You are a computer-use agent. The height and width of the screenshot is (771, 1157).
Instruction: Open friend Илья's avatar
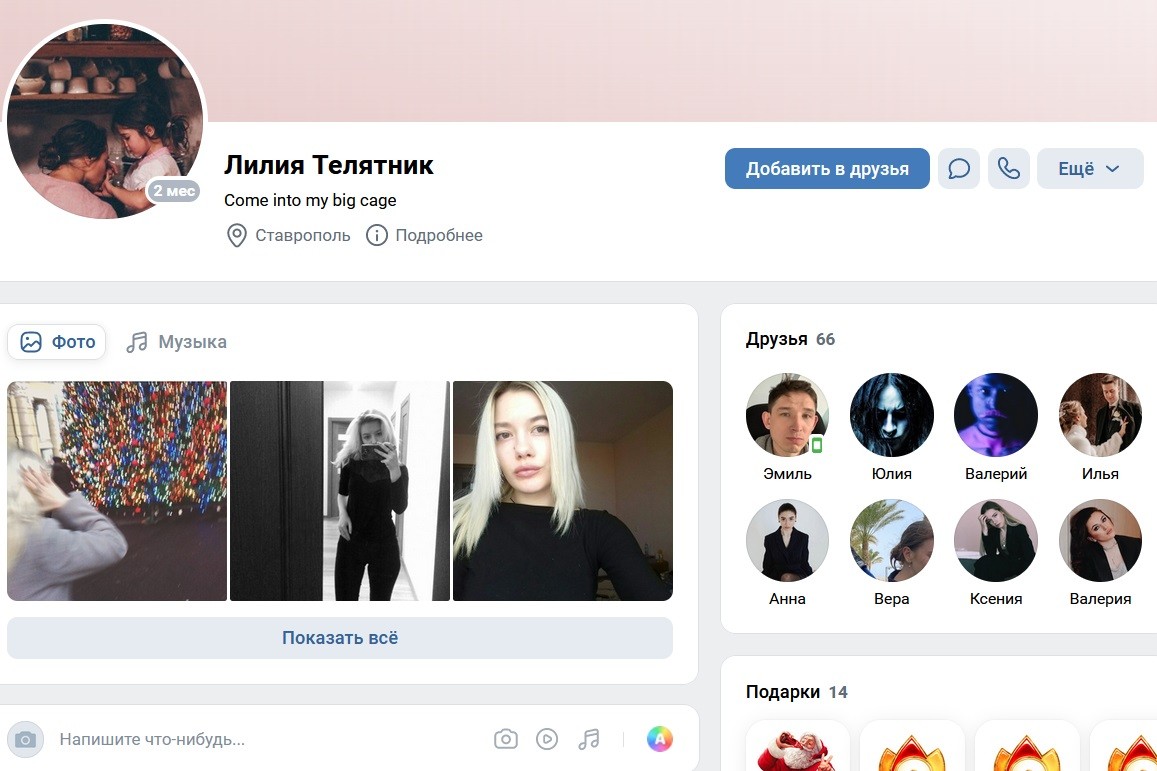[x=1100, y=415]
